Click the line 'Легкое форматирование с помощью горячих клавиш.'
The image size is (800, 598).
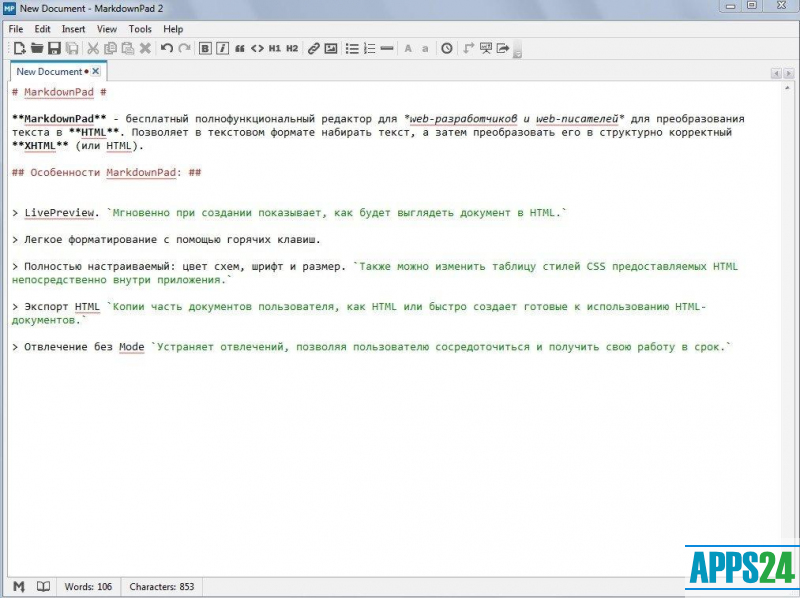click(172, 240)
